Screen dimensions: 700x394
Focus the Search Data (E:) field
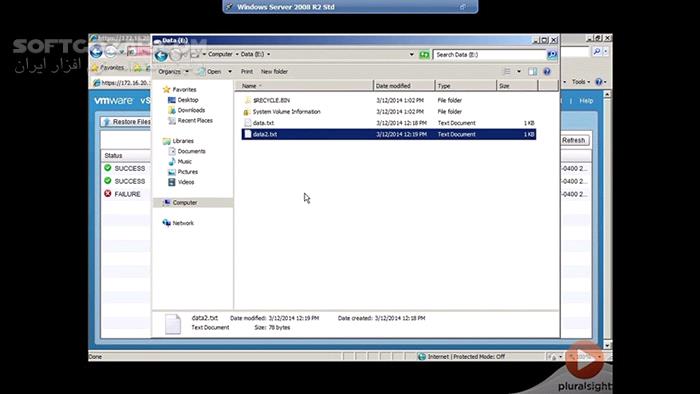(489, 54)
